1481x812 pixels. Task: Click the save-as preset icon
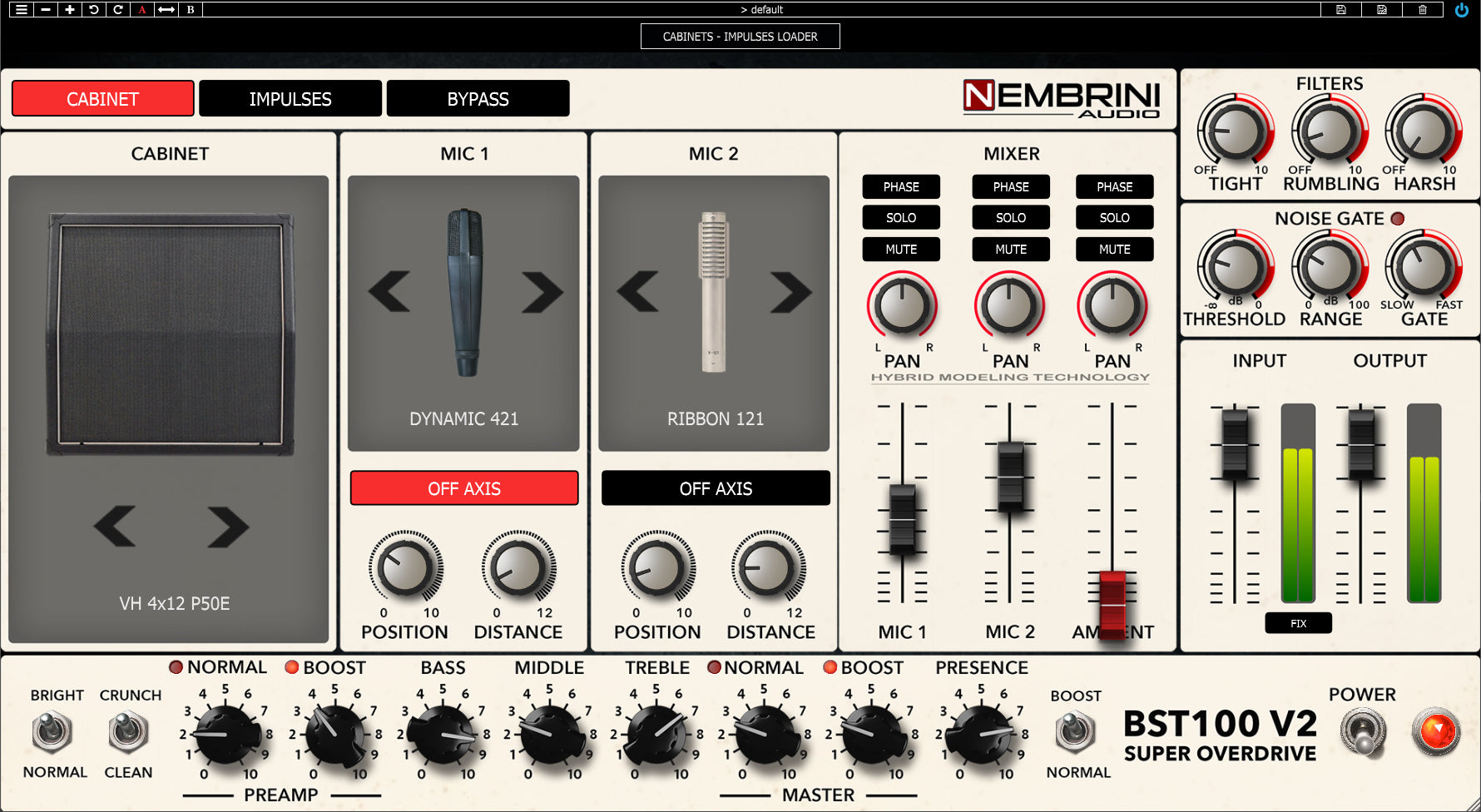click(1382, 10)
